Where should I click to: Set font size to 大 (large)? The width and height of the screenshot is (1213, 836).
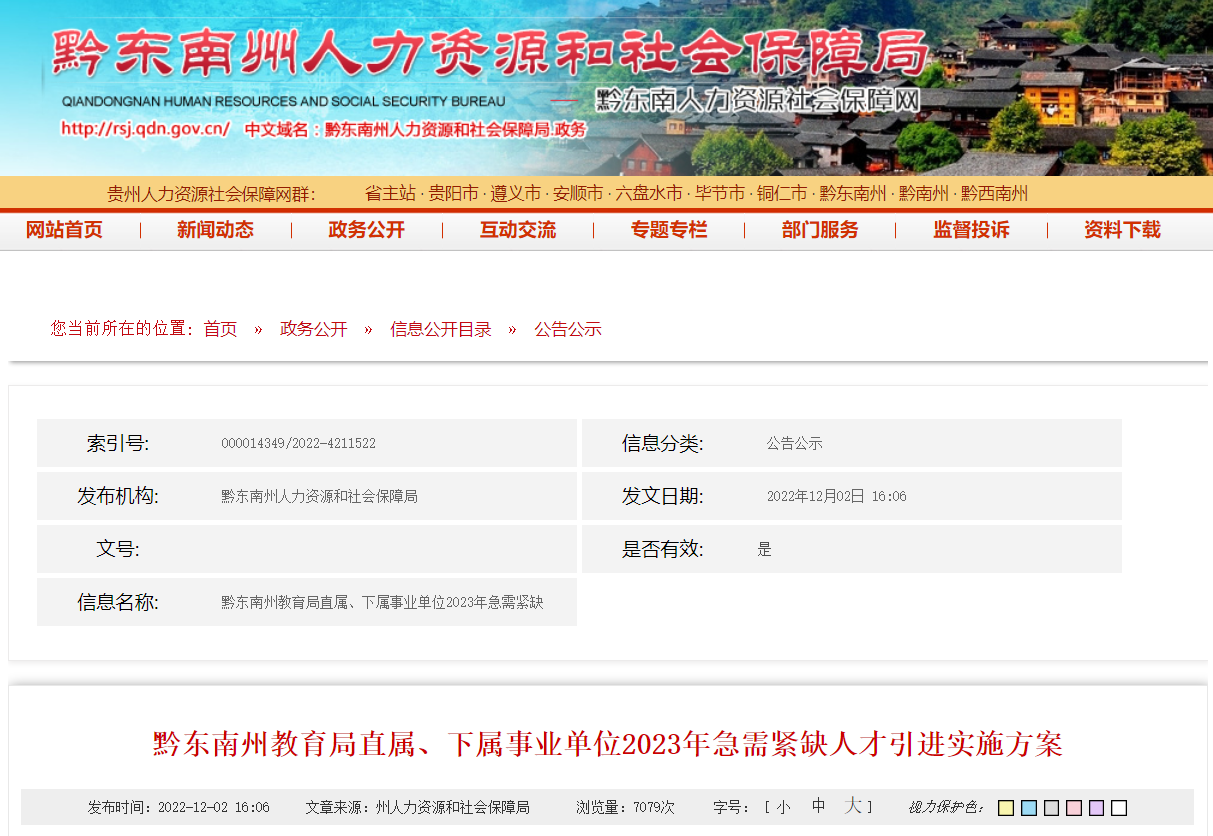coord(852,805)
